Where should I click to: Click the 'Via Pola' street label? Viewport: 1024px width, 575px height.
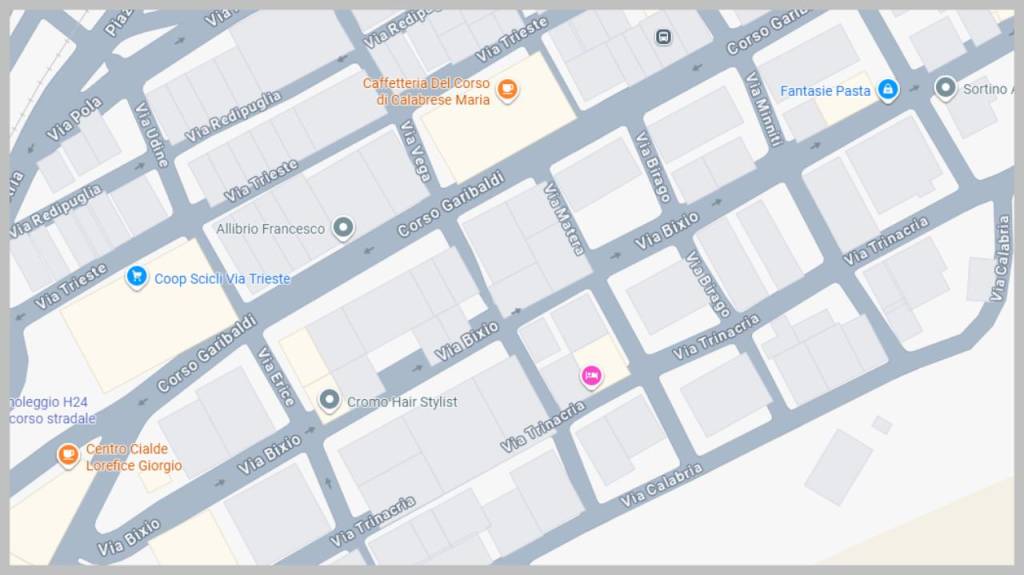(x=75, y=118)
